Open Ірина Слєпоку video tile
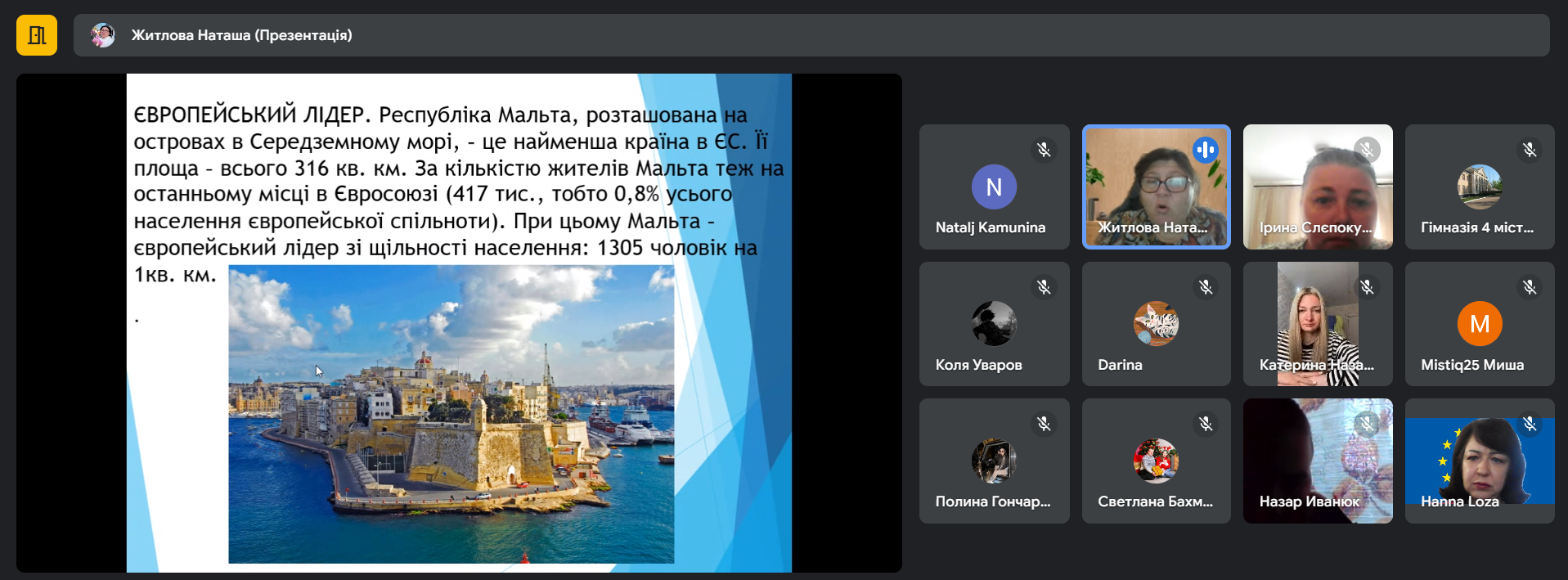 (x=1317, y=187)
